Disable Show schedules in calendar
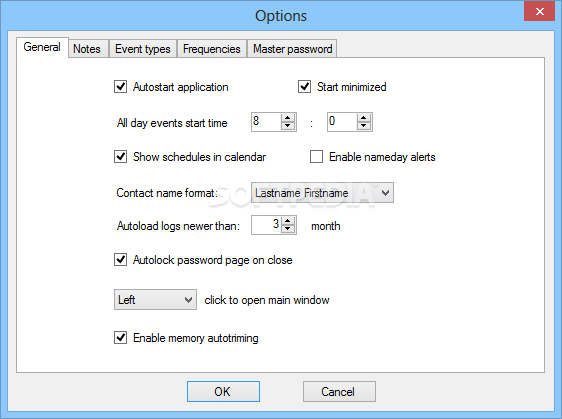 (x=120, y=157)
